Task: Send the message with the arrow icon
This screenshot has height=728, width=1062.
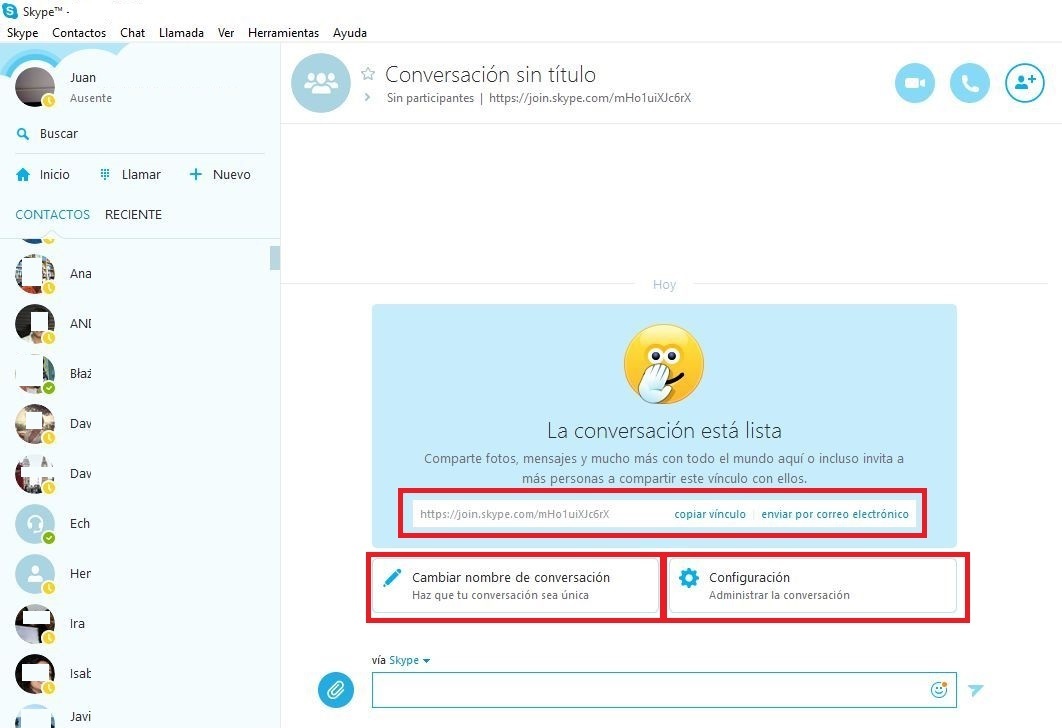Action: click(975, 690)
